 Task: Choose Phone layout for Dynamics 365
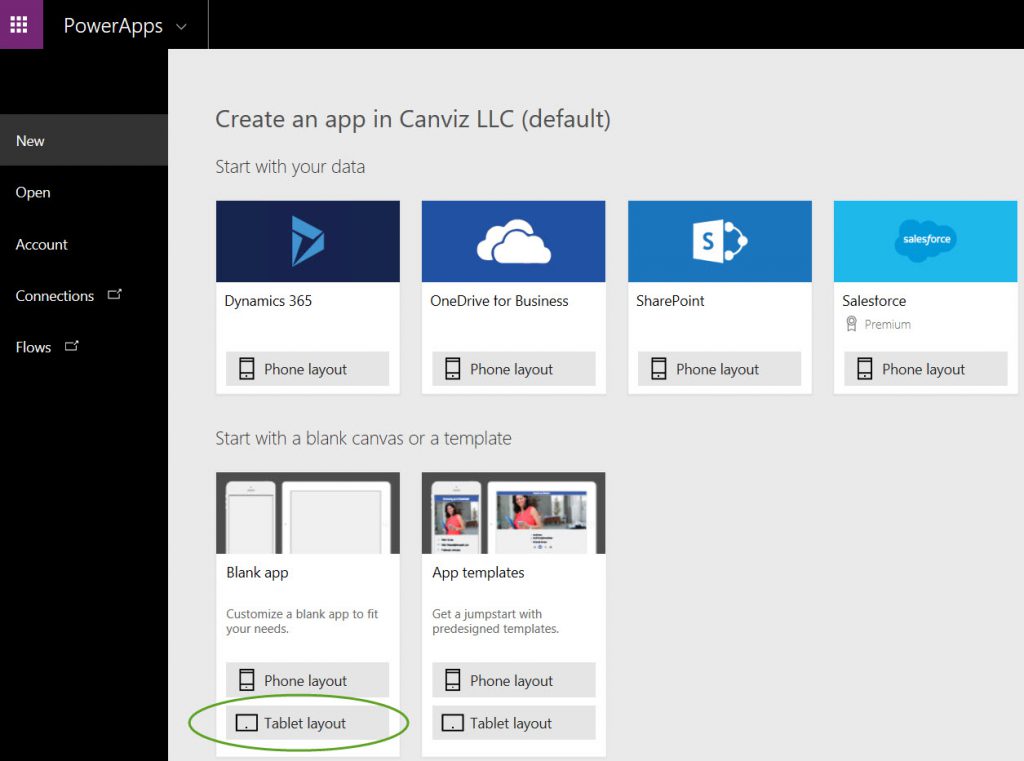click(307, 369)
